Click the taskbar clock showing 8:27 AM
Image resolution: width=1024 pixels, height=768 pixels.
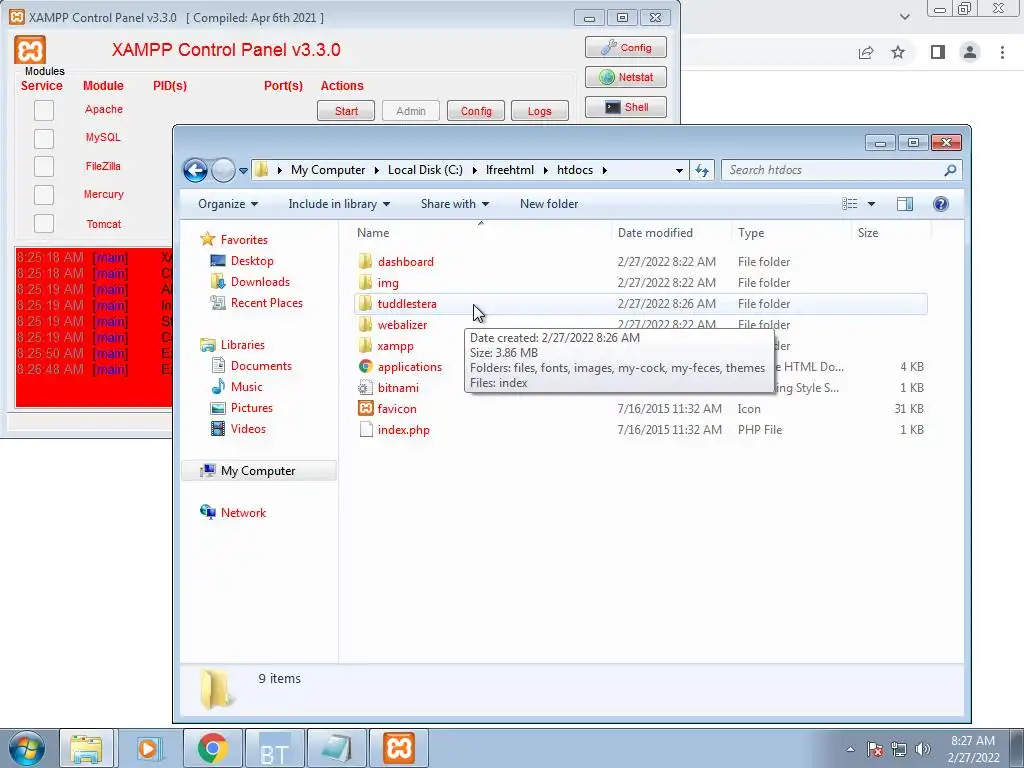click(973, 749)
